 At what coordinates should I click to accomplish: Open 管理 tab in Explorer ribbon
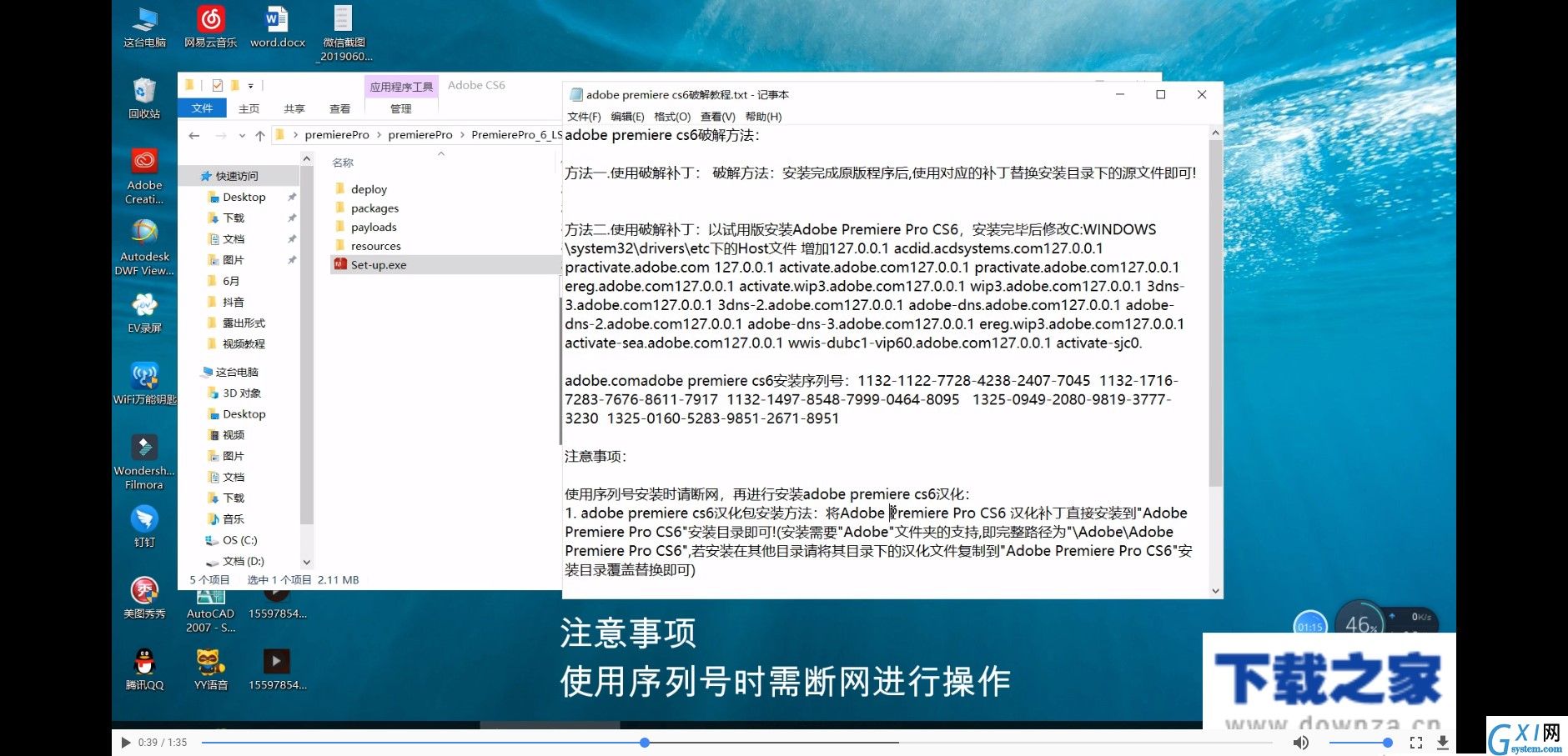click(401, 109)
